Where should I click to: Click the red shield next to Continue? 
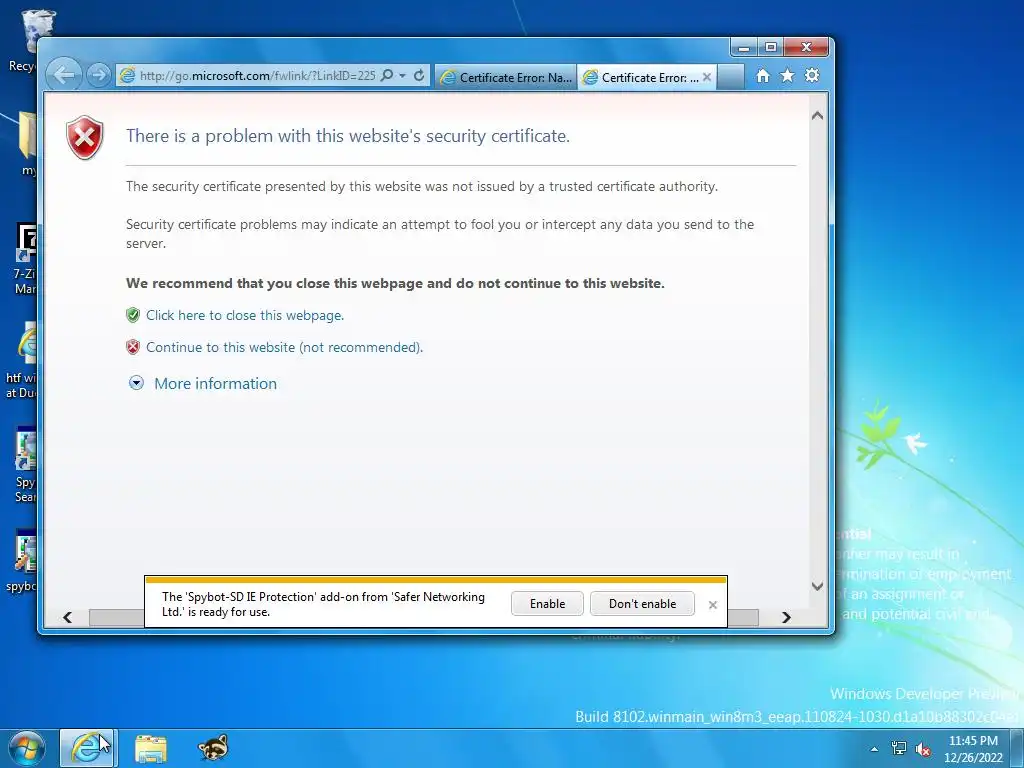pyautogui.click(x=133, y=347)
